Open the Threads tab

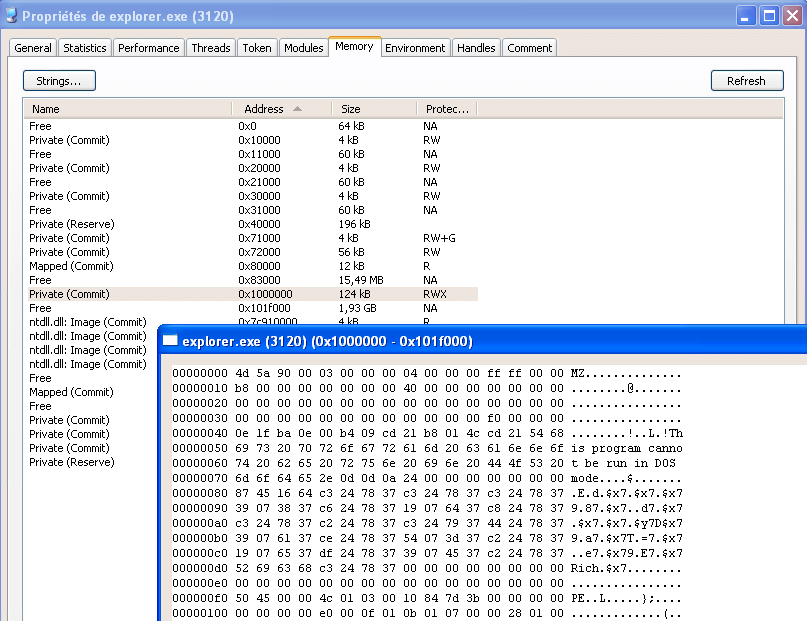tap(211, 48)
